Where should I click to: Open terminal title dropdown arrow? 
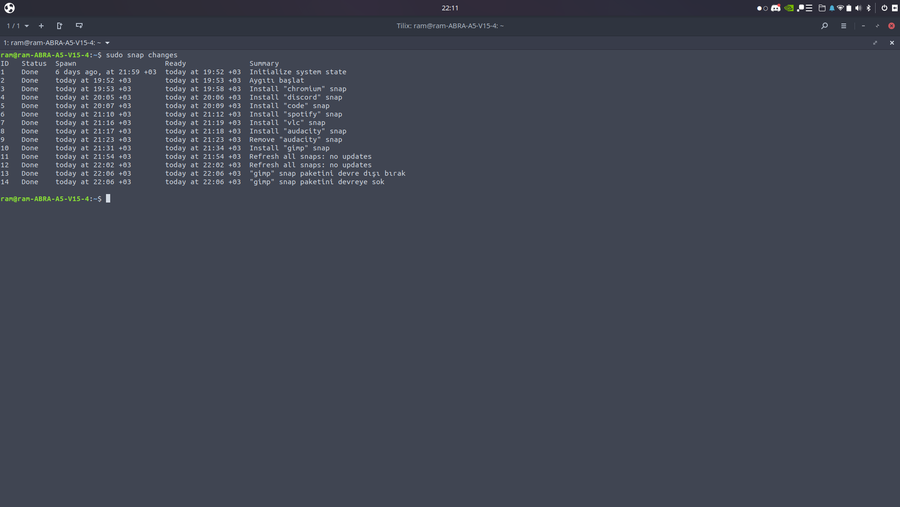[107, 43]
